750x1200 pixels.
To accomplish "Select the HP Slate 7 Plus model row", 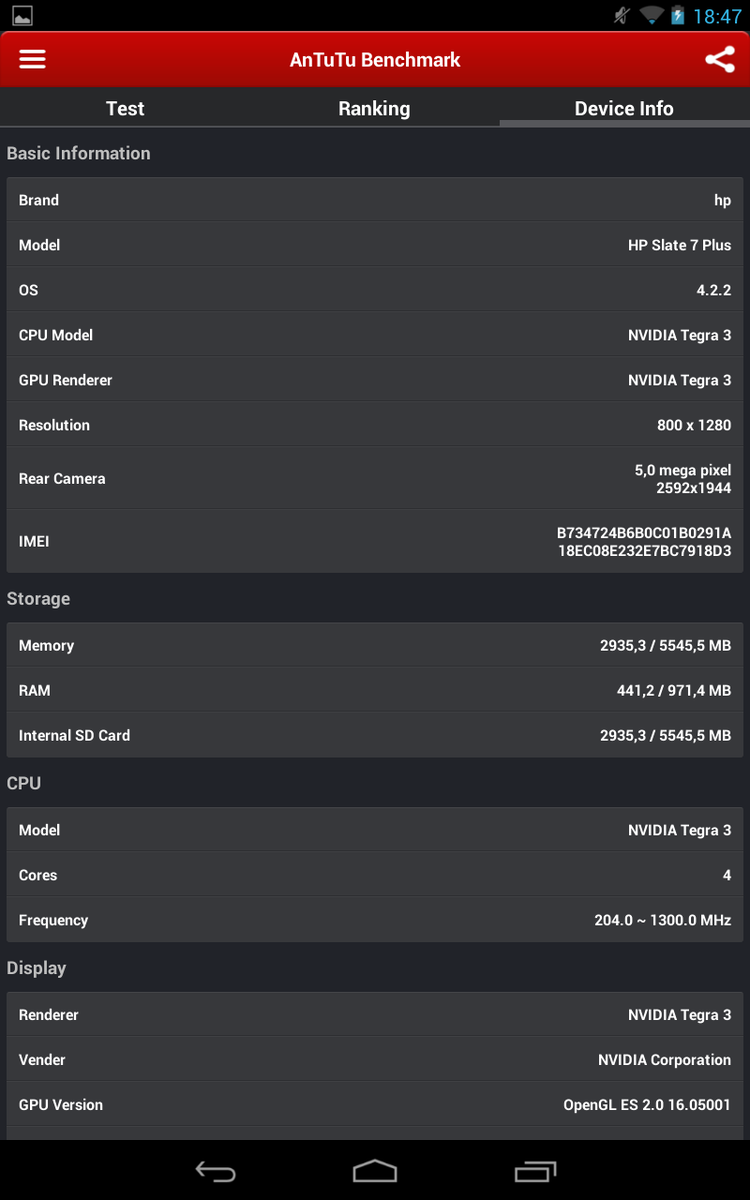I will pos(375,245).
